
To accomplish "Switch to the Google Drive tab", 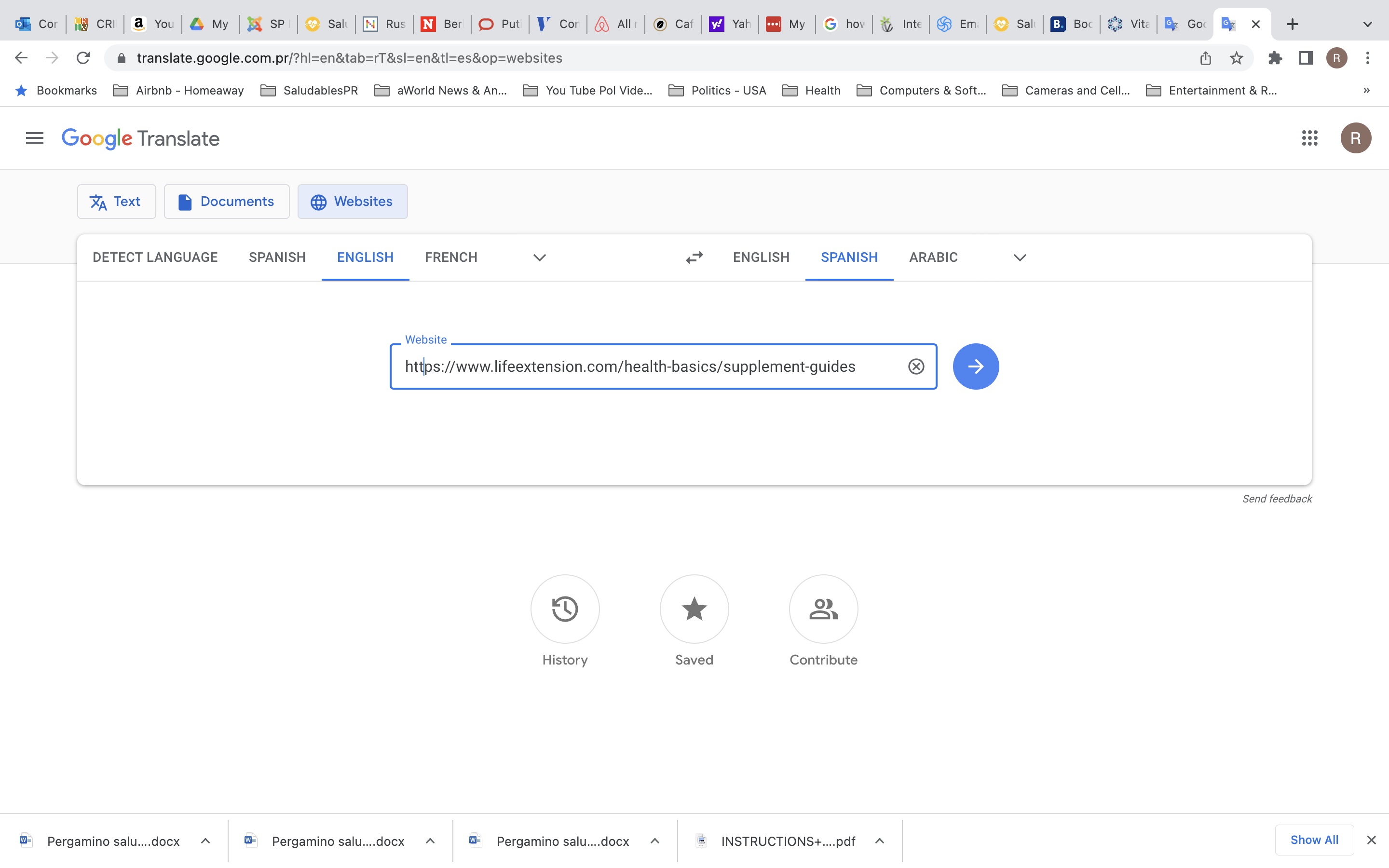I will 210,24.
